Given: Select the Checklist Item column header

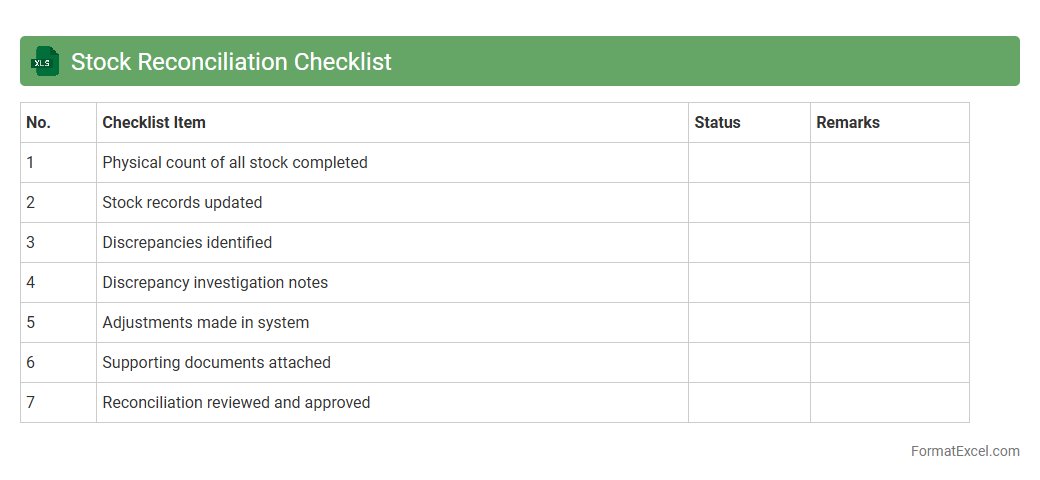Looking at the screenshot, I should pos(154,122).
